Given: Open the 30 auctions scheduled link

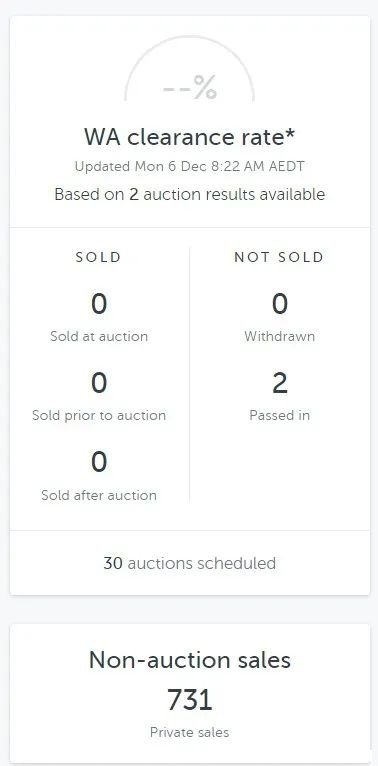Looking at the screenshot, I should 189,563.
